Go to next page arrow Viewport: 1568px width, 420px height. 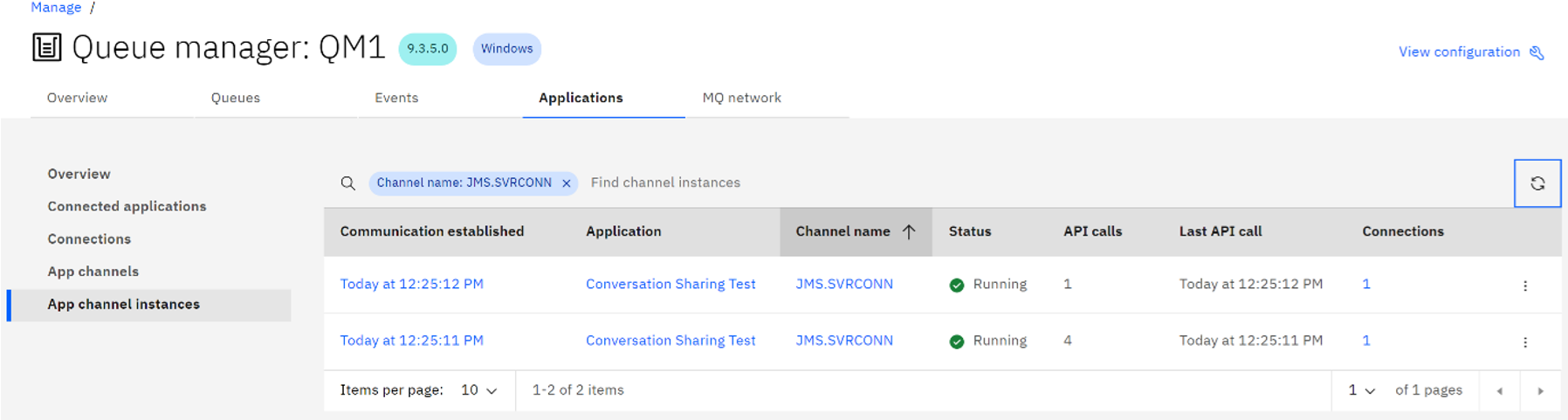(1541, 391)
